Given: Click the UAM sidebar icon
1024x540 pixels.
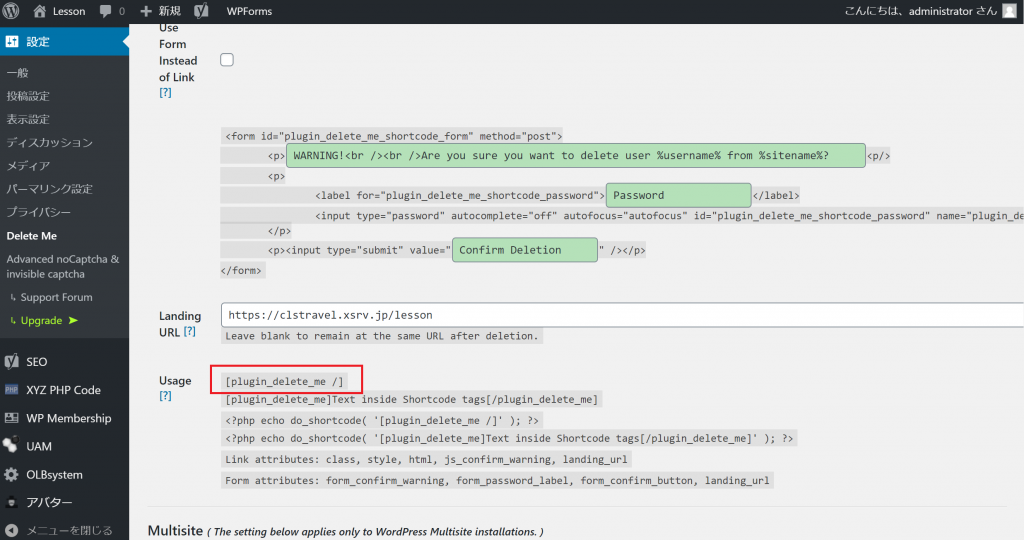Looking at the screenshot, I should point(10,445).
